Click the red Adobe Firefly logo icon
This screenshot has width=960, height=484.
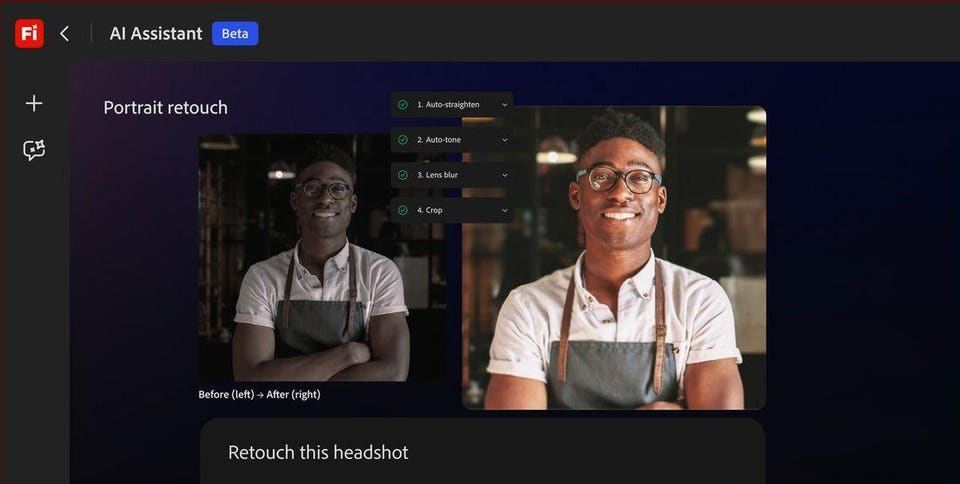coord(29,34)
